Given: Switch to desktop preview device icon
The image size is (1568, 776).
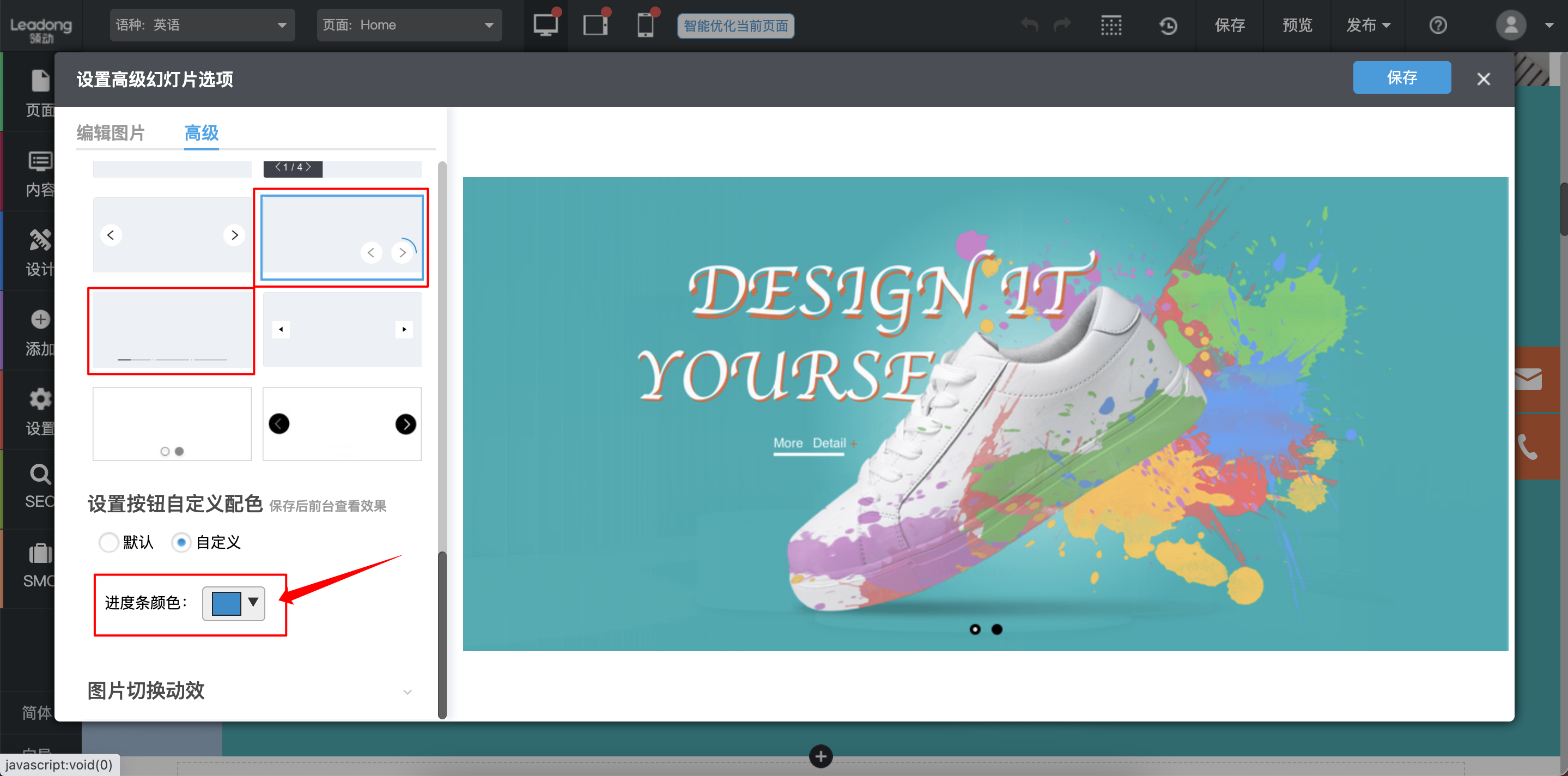Looking at the screenshot, I should 545,25.
